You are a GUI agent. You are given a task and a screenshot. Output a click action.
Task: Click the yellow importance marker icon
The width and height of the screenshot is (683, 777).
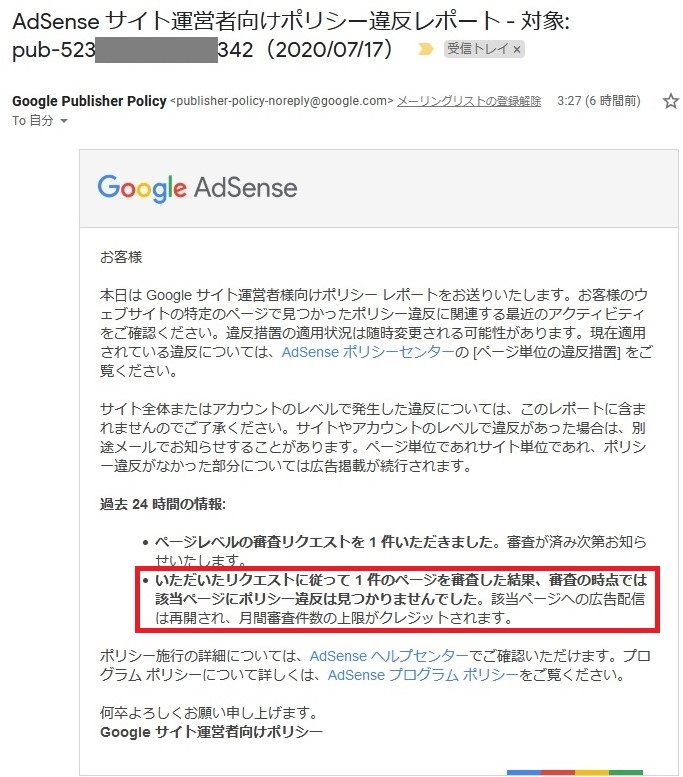(x=425, y=49)
